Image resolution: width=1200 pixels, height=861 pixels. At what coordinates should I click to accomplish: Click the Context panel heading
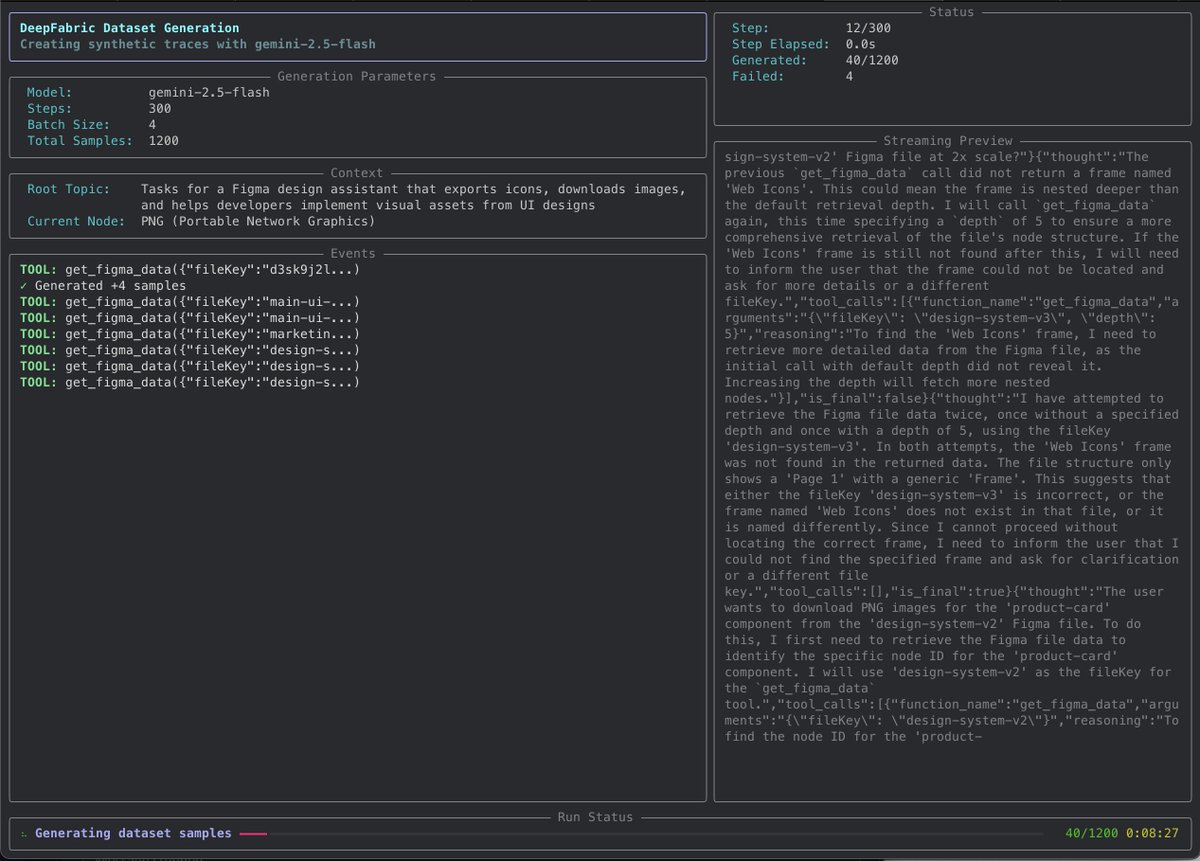pyautogui.click(x=356, y=173)
